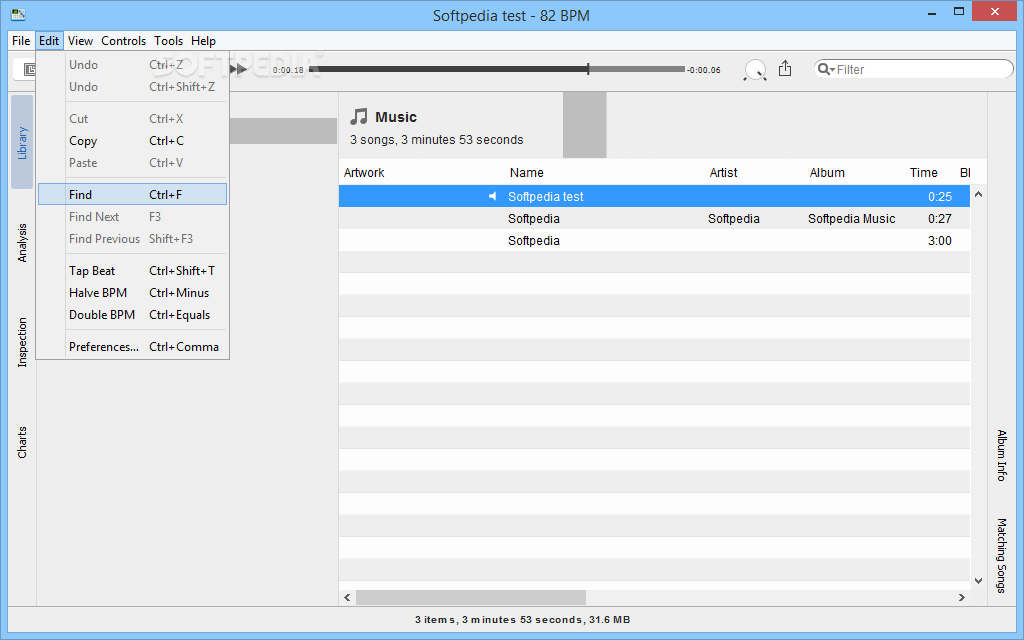Viewport: 1024px width, 640px height.
Task: Open the Help menu
Action: pyautogui.click(x=203, y=40)
